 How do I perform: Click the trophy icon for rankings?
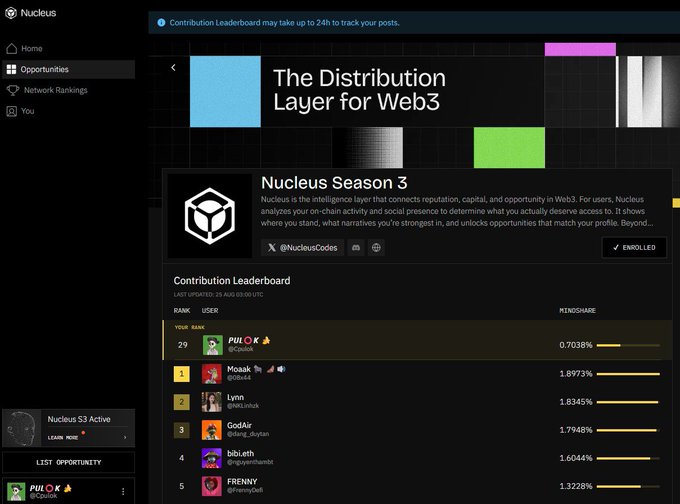[13, 90]
